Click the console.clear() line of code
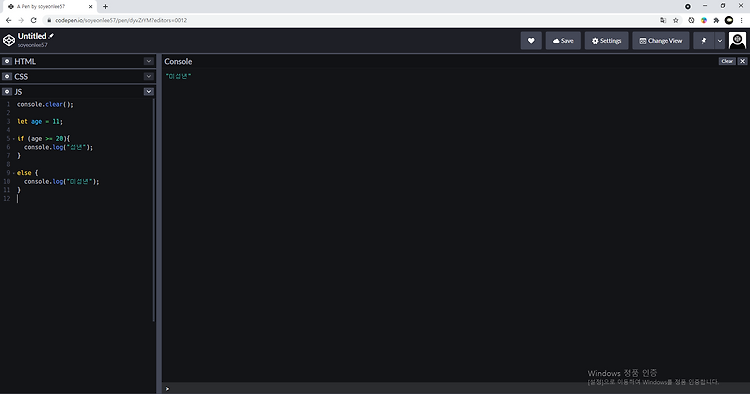 [x=45, y=104]
